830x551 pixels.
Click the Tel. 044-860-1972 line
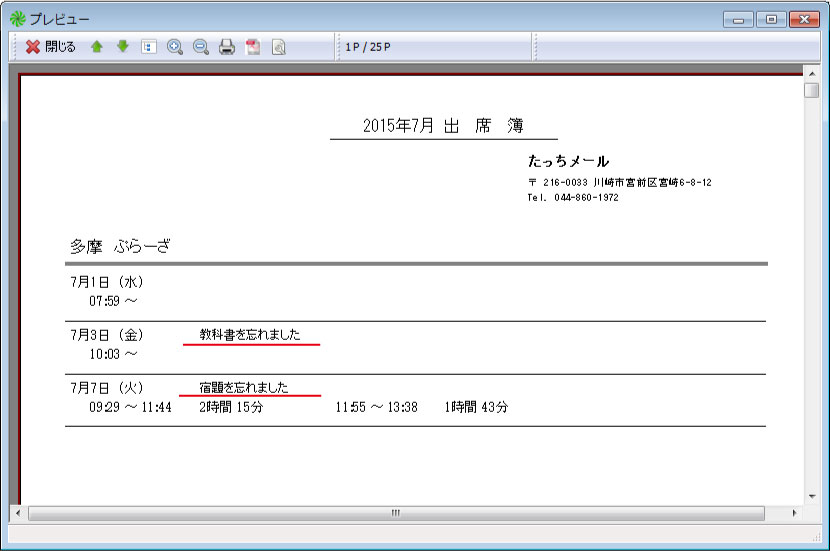[x=573, y=197]
